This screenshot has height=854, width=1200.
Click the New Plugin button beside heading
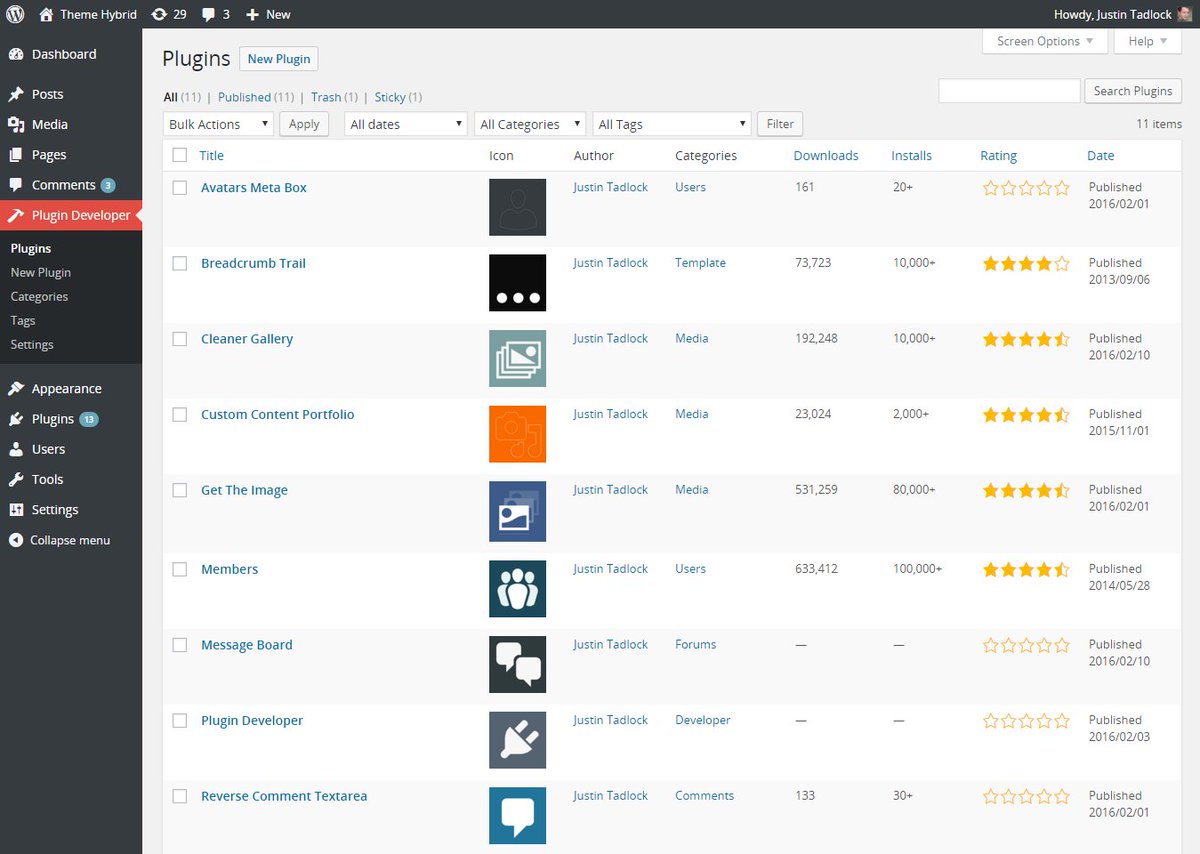click(x=279, y=59)
